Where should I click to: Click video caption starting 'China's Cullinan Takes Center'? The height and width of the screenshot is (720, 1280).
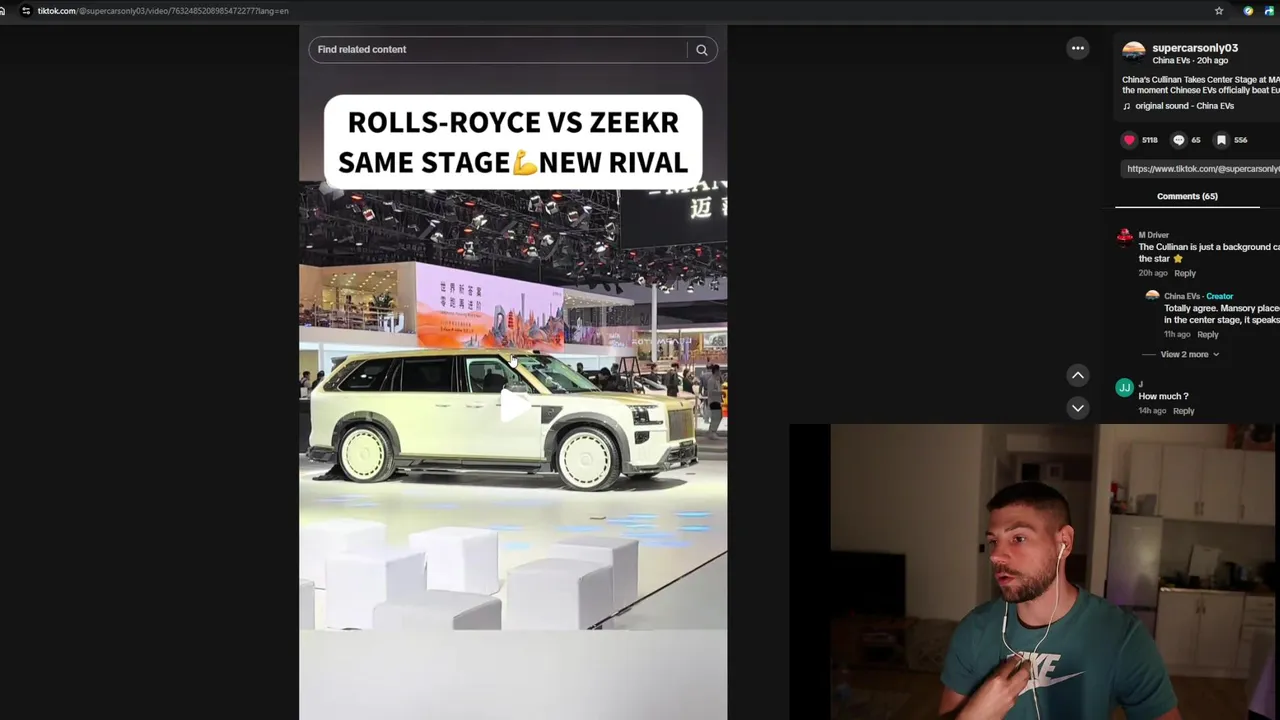point(1201,85)
